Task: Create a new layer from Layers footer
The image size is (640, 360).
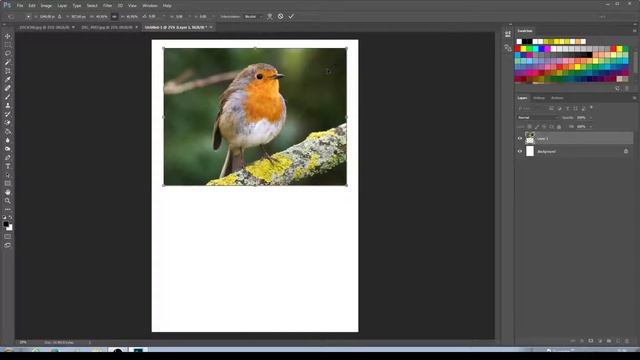Action: point(618,341)
